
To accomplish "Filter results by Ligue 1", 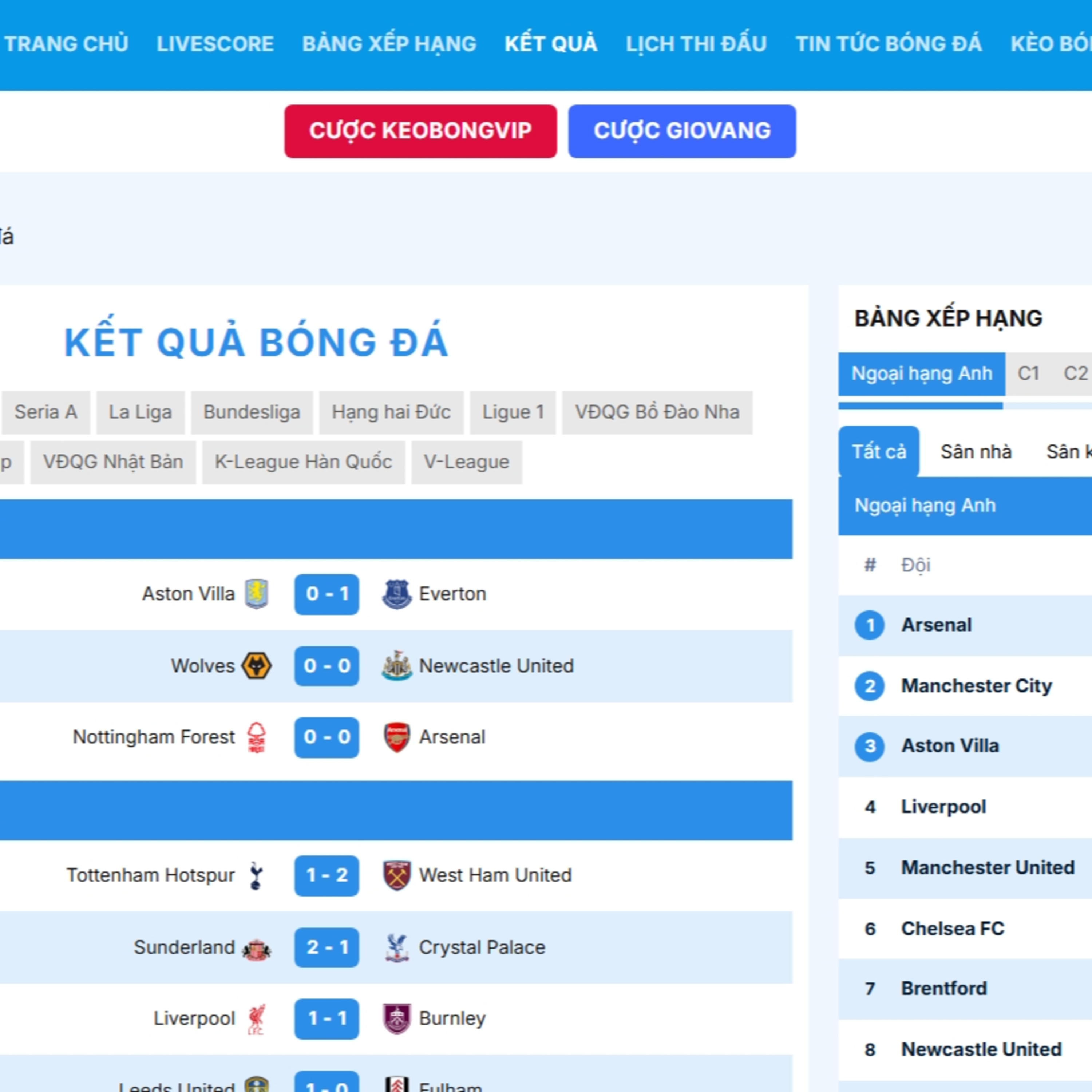I will (513, 413).
